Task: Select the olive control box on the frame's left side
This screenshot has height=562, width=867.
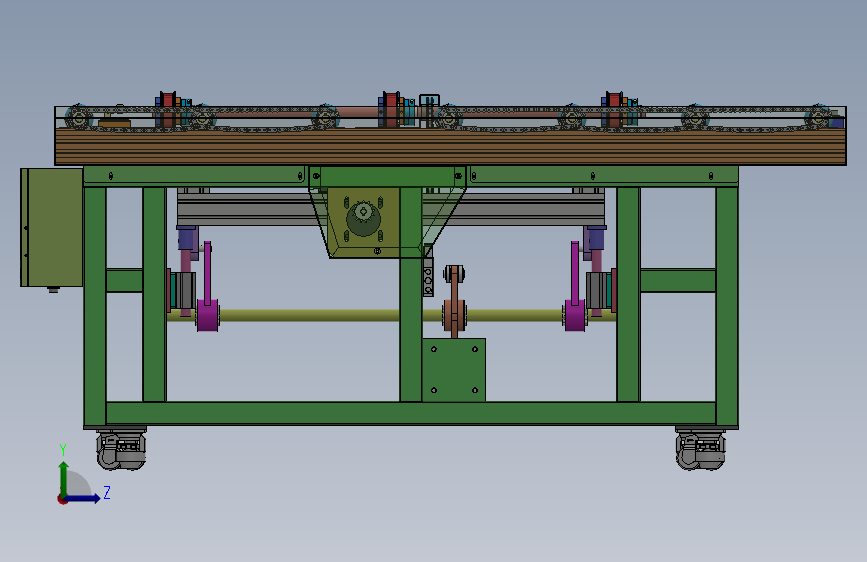Action: pos(51,227)
